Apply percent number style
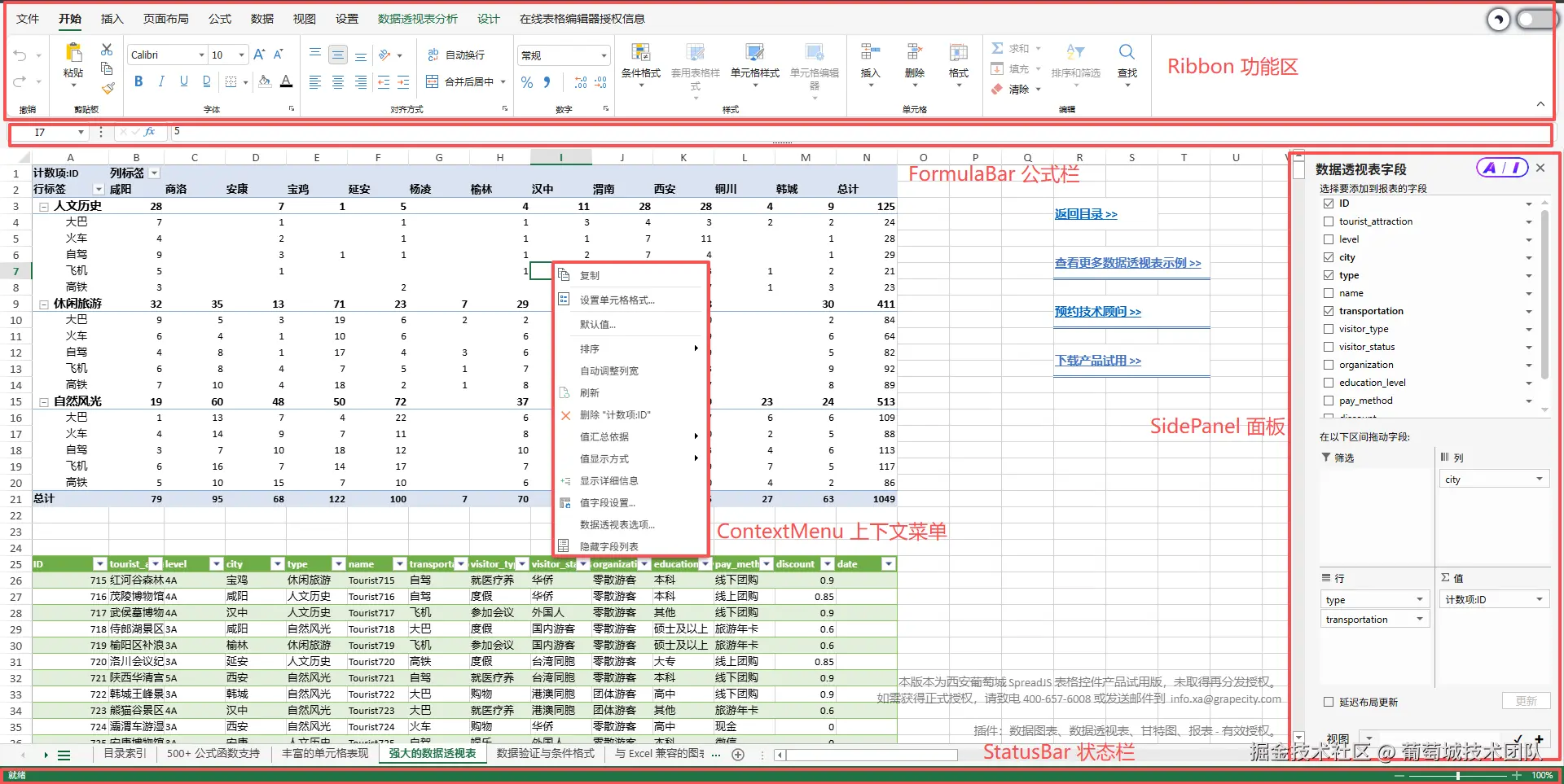 coord(527,82)
